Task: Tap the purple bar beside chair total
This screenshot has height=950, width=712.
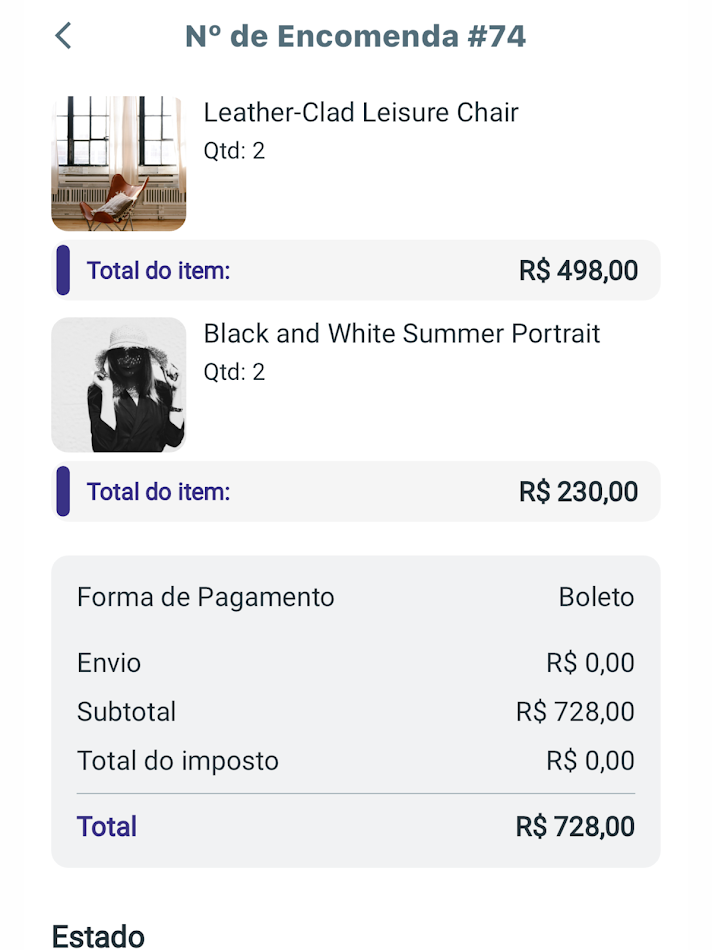Action: [63, 270]
